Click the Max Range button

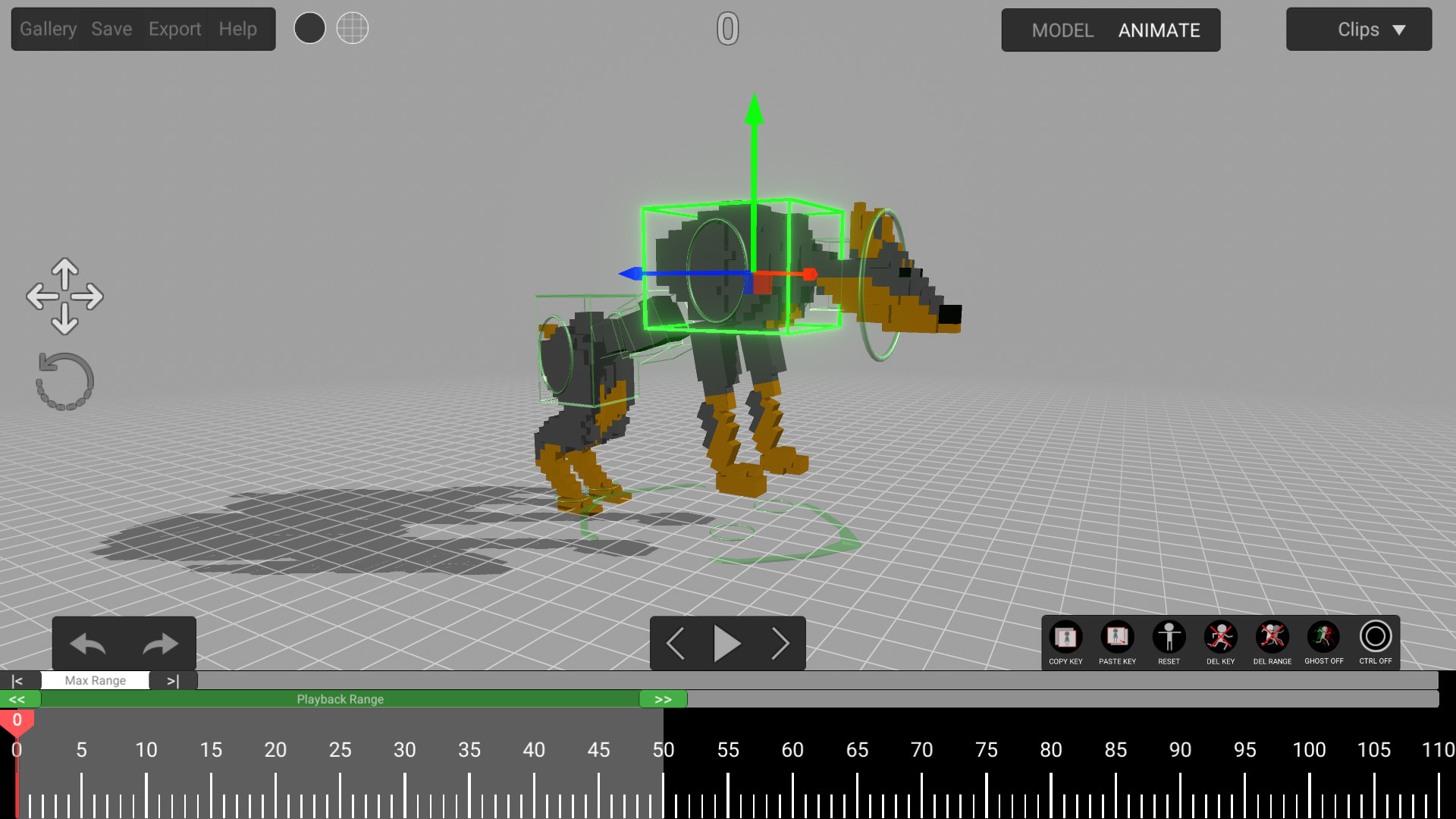[x=95, y=680]
